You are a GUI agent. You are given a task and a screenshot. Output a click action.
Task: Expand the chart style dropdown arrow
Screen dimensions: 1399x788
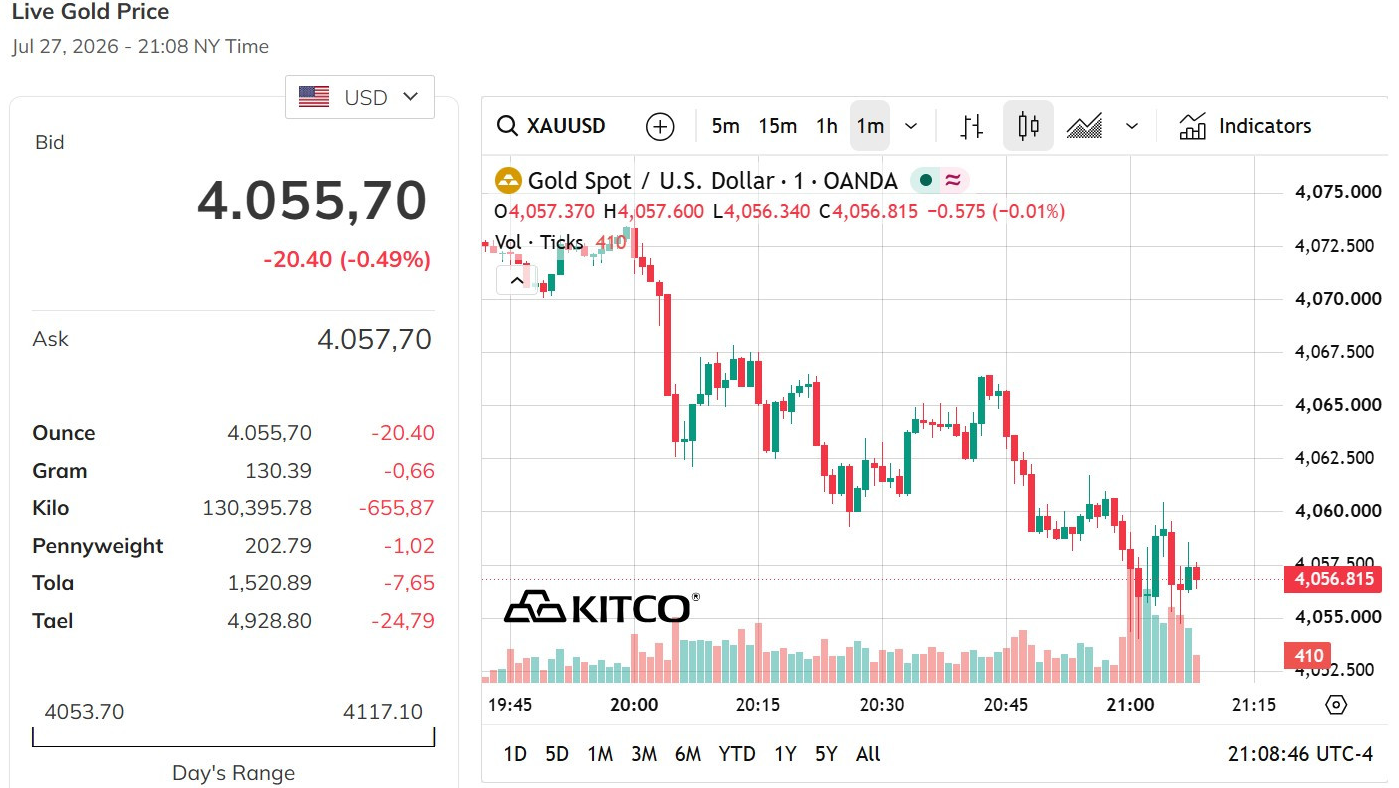coord(1132,126)
